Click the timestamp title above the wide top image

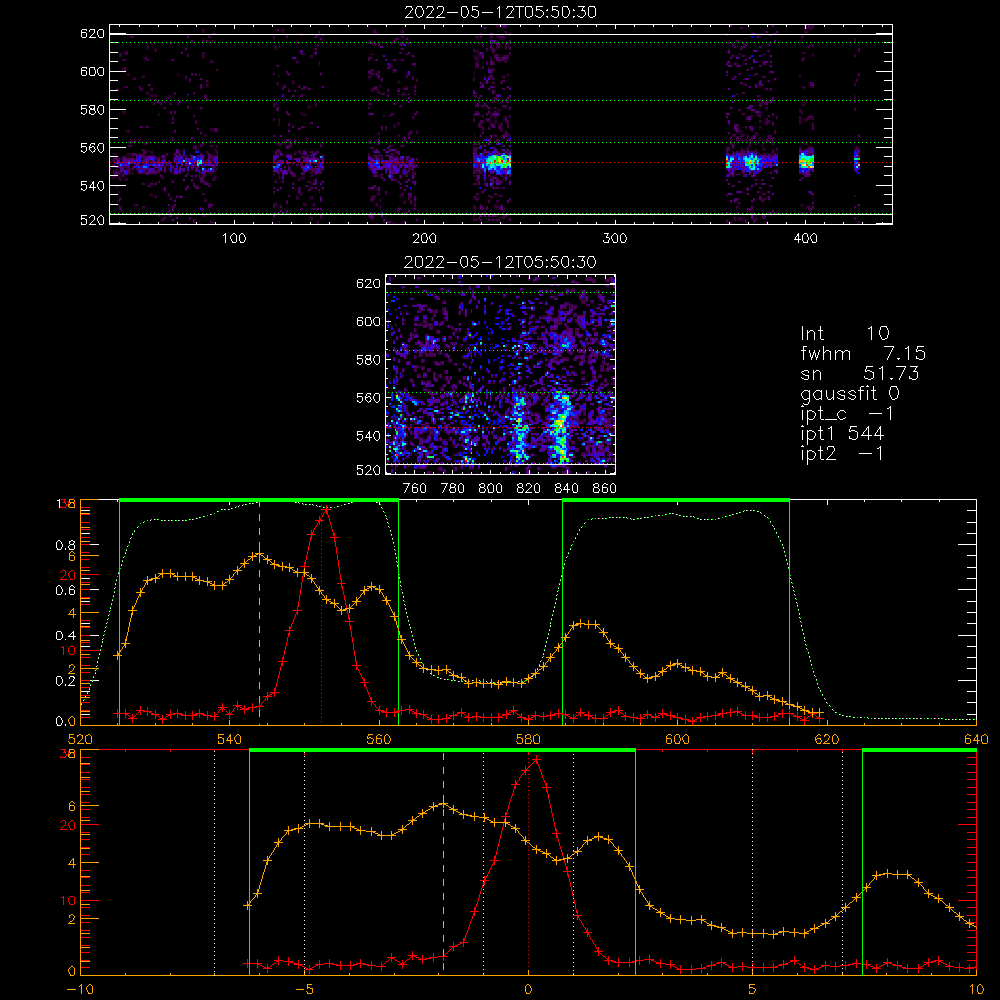pyautogui.click(x=500, y=12)
